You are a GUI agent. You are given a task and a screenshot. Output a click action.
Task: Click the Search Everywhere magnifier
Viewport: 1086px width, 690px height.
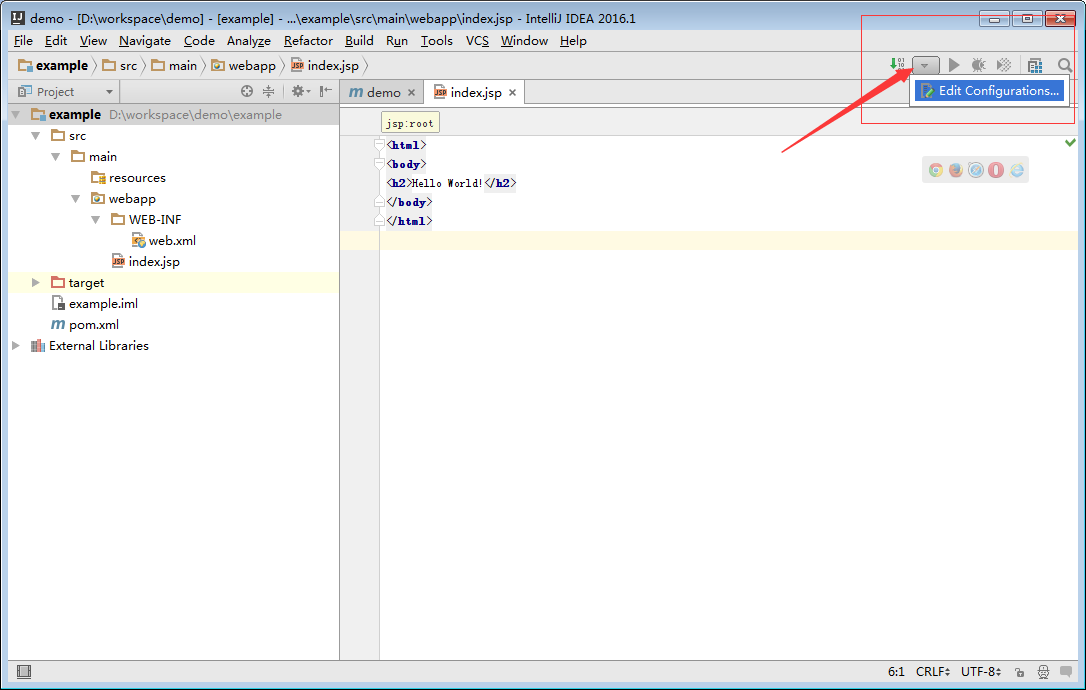click(x=1065, y=65)
